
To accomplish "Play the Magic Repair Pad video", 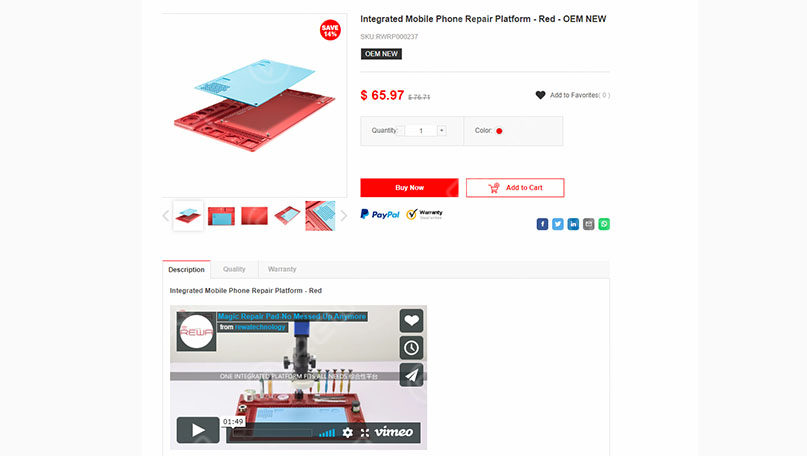I will pos(198,430).
